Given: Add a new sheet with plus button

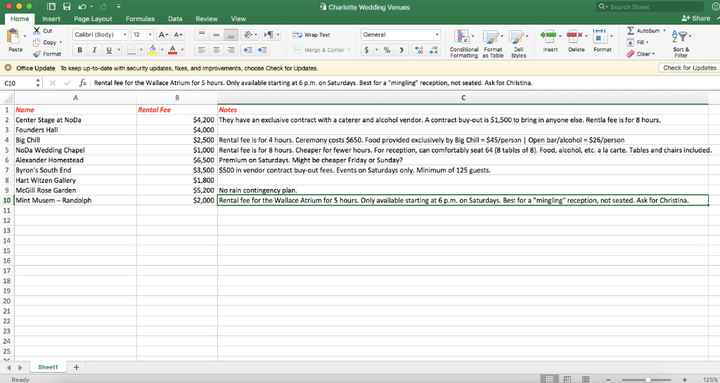Looking at the screenshot, I should tap(76, 367).
